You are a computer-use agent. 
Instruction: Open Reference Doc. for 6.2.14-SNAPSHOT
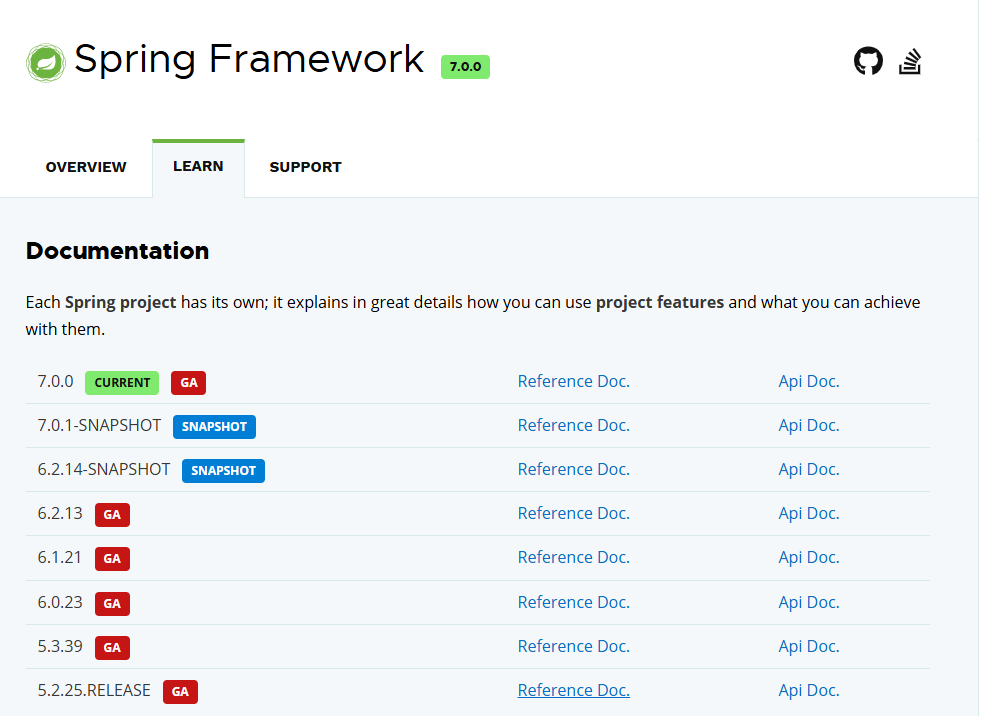tap(574, 469)
